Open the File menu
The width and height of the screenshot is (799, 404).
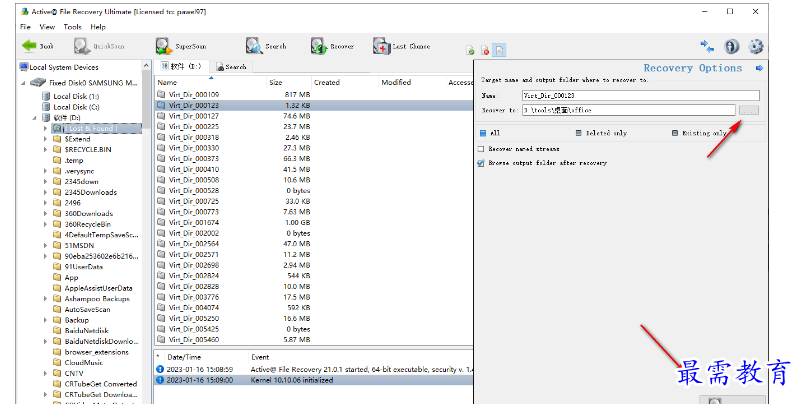pyautogui.click(x=25, y=27)
